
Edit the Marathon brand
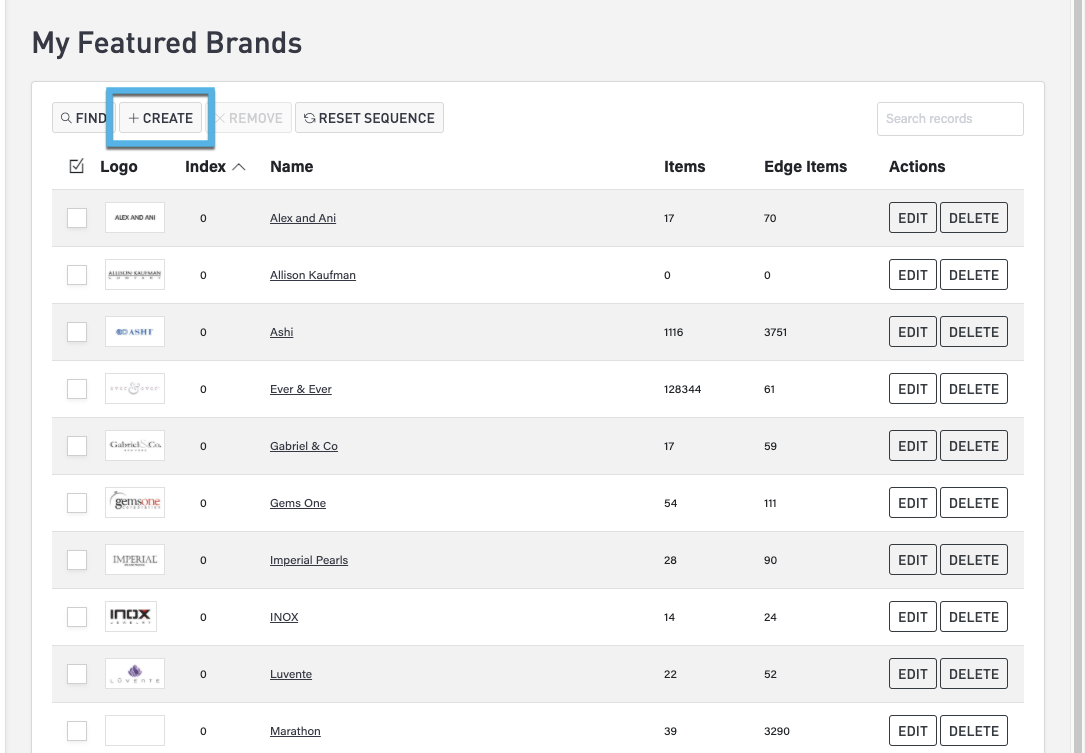point(912,731)
